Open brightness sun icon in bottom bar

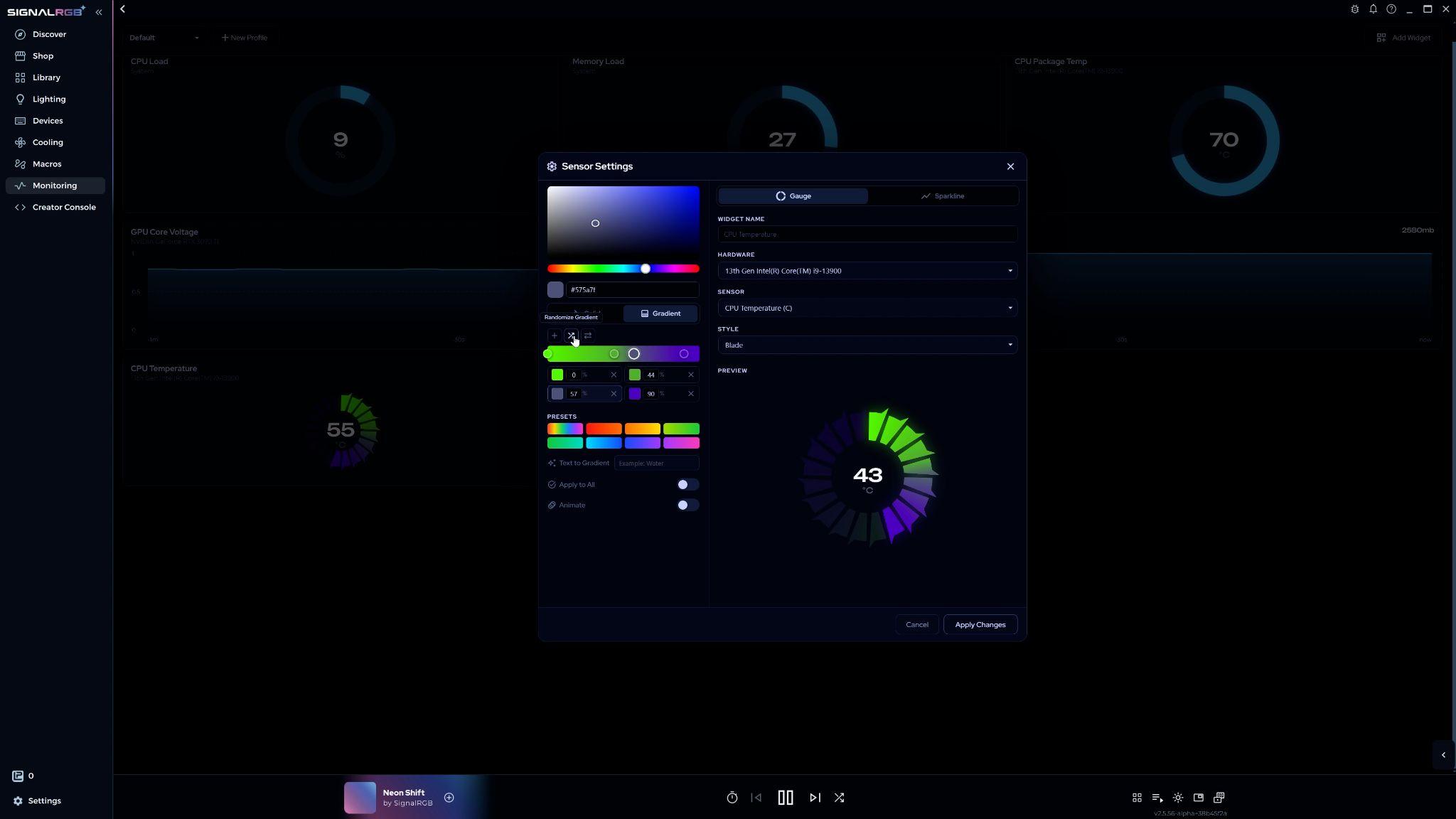tap(1178, 798)
